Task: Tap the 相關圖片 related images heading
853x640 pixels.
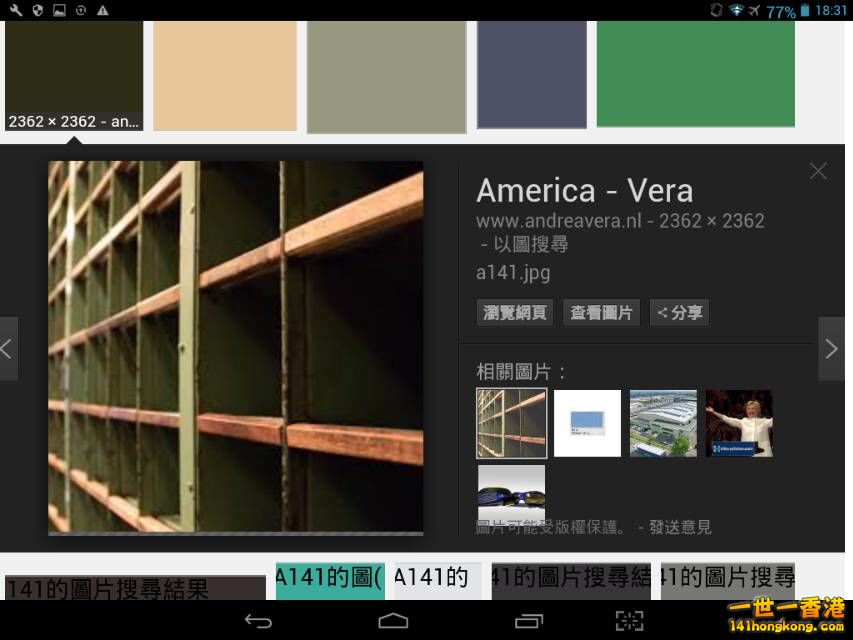Action: point(520,372)
